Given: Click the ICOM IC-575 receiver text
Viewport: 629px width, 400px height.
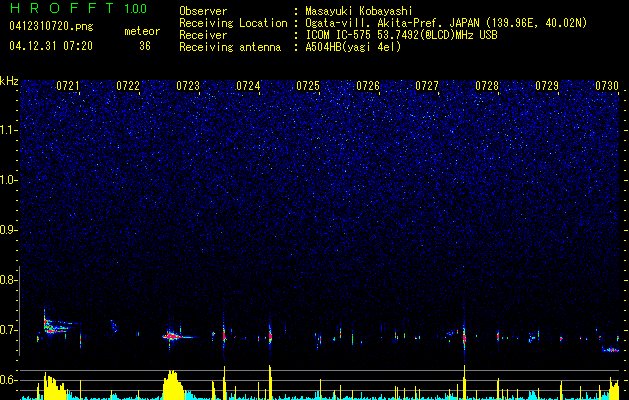Looking at the screenshot, I should point(401,35).
